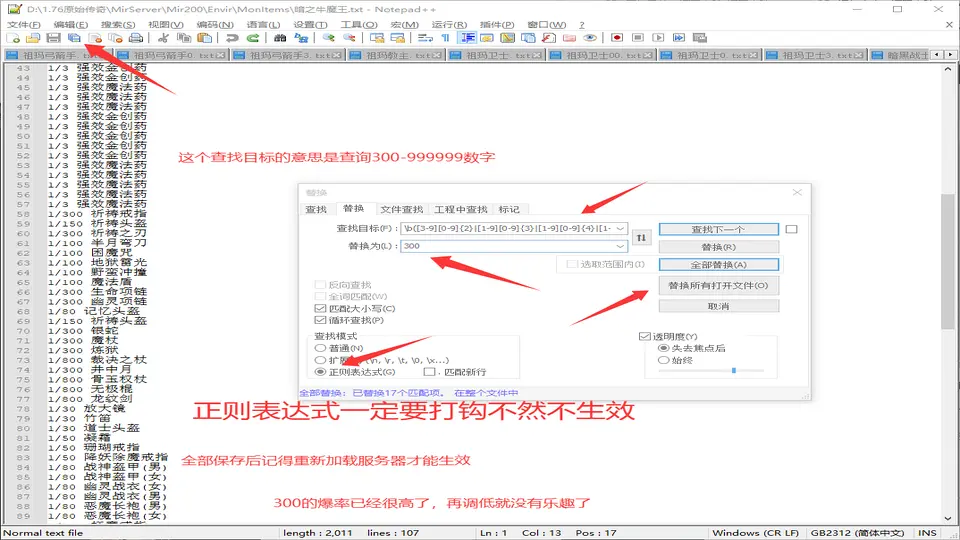Click the 查找下一个 button
The width and height of the screenshot is (960, 540).
point(719,229)
